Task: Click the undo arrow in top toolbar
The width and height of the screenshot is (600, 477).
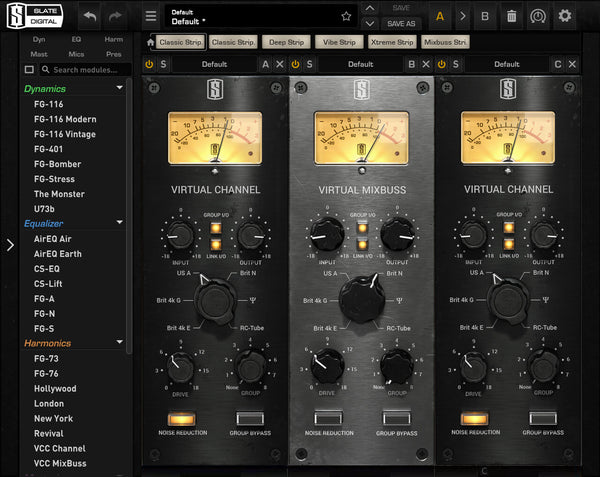Action: (x=90, y=17)
